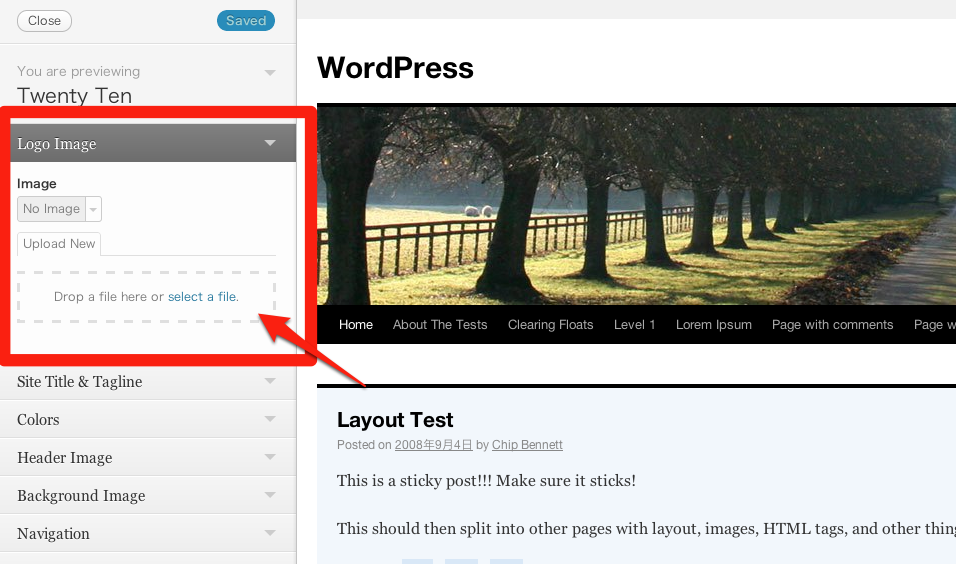Expand the Colors section arrow
This screenshot has height=564, width=956.
(x=270, y=419)
